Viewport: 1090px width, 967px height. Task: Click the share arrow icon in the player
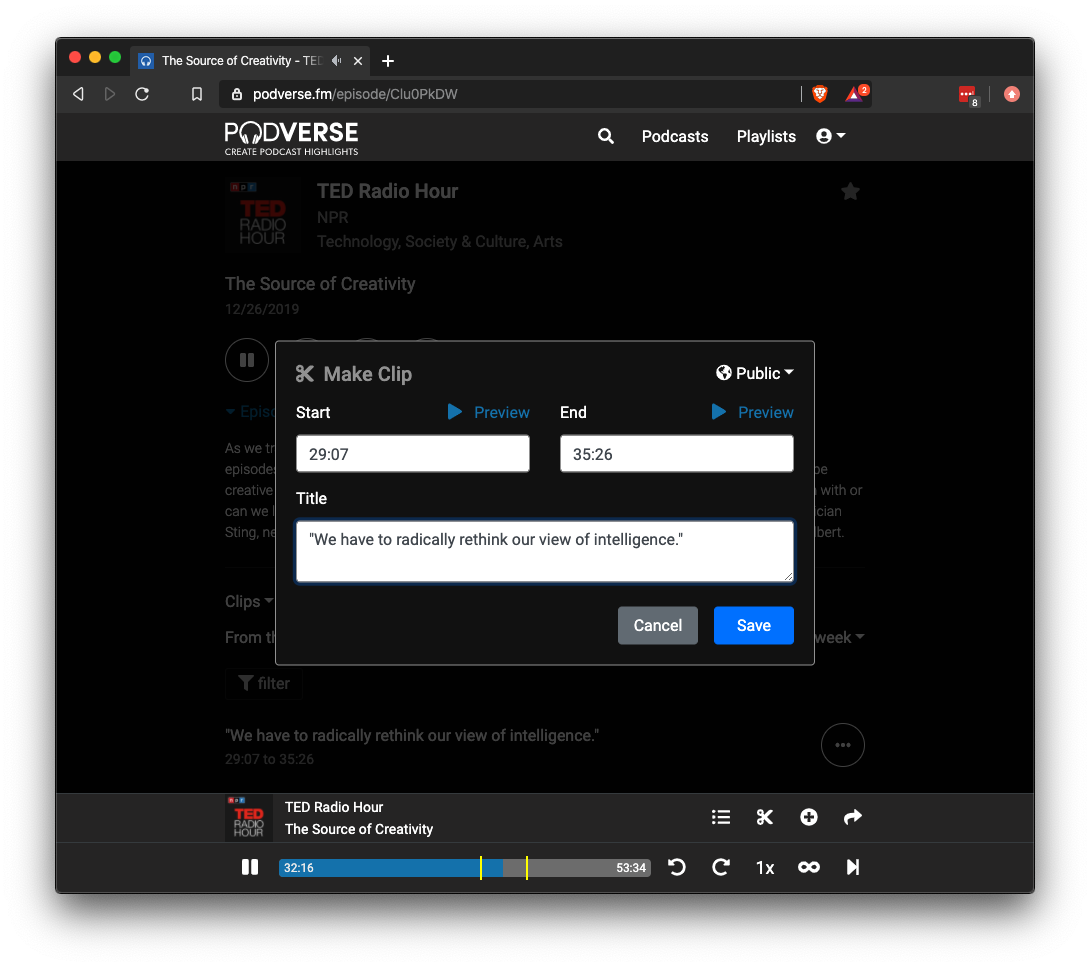(853, 817)
